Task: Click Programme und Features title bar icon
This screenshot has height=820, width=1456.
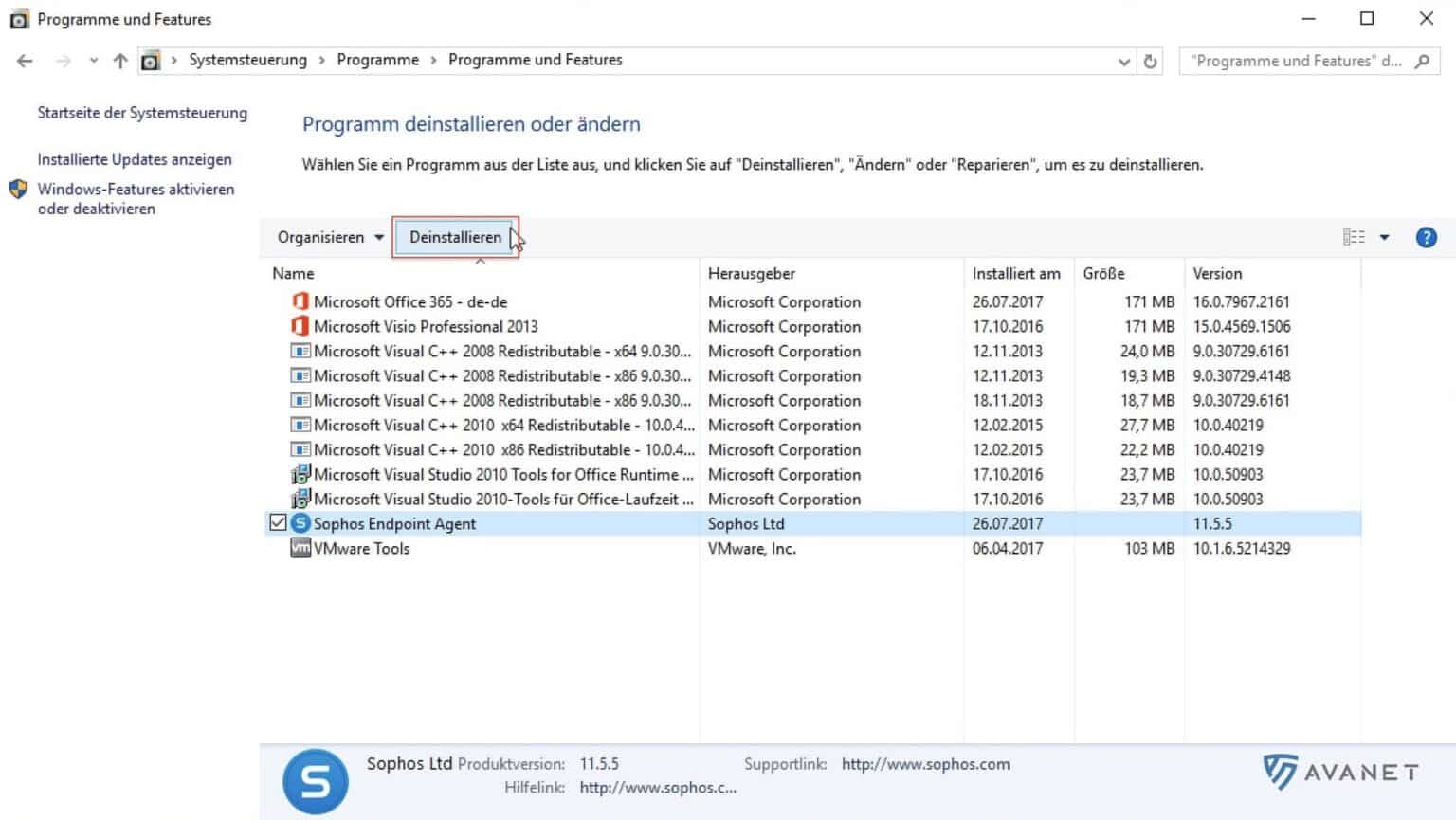Action: pyautogui.click(x=19, y=19)
